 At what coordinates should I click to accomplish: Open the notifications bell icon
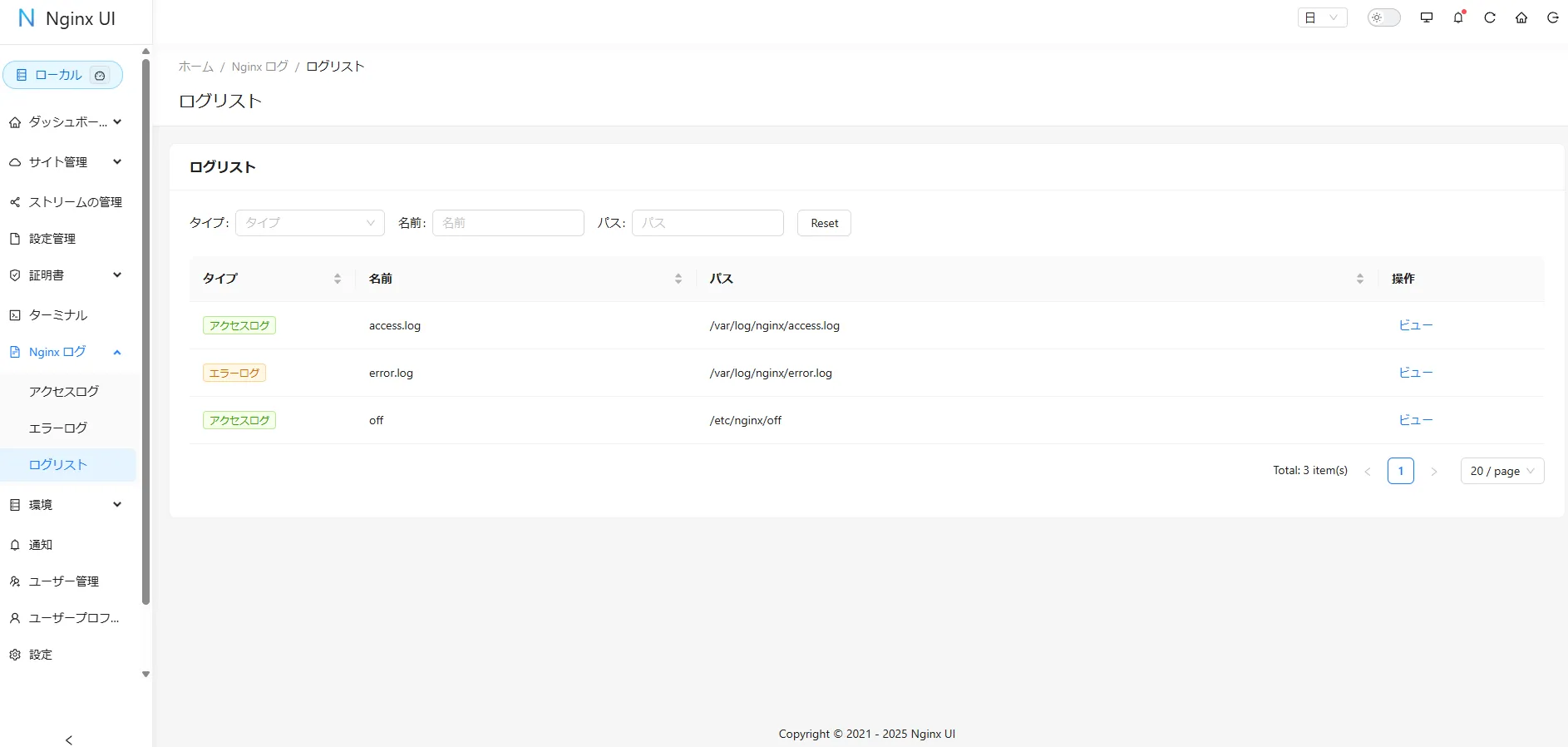[1458, 17]
